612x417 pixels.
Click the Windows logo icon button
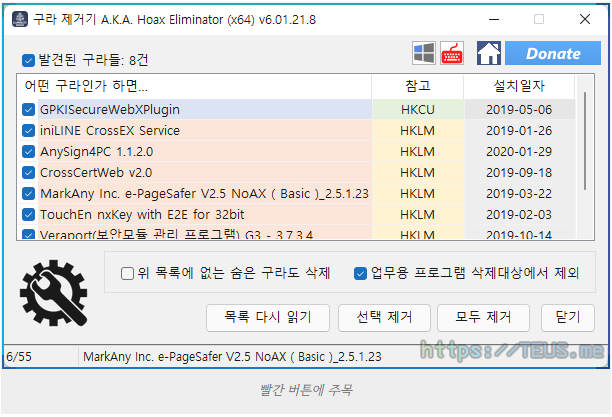(423, 53)
